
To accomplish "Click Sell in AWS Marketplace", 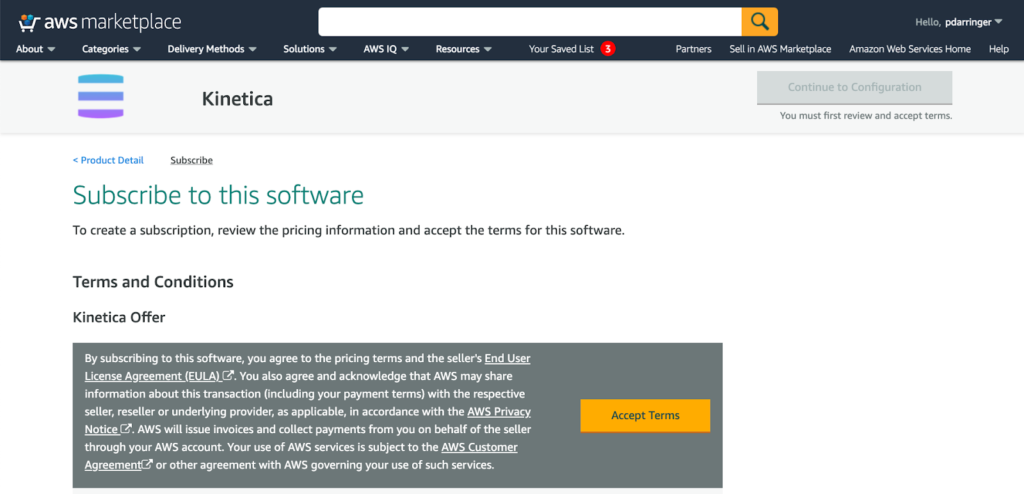I will (780, 49).
